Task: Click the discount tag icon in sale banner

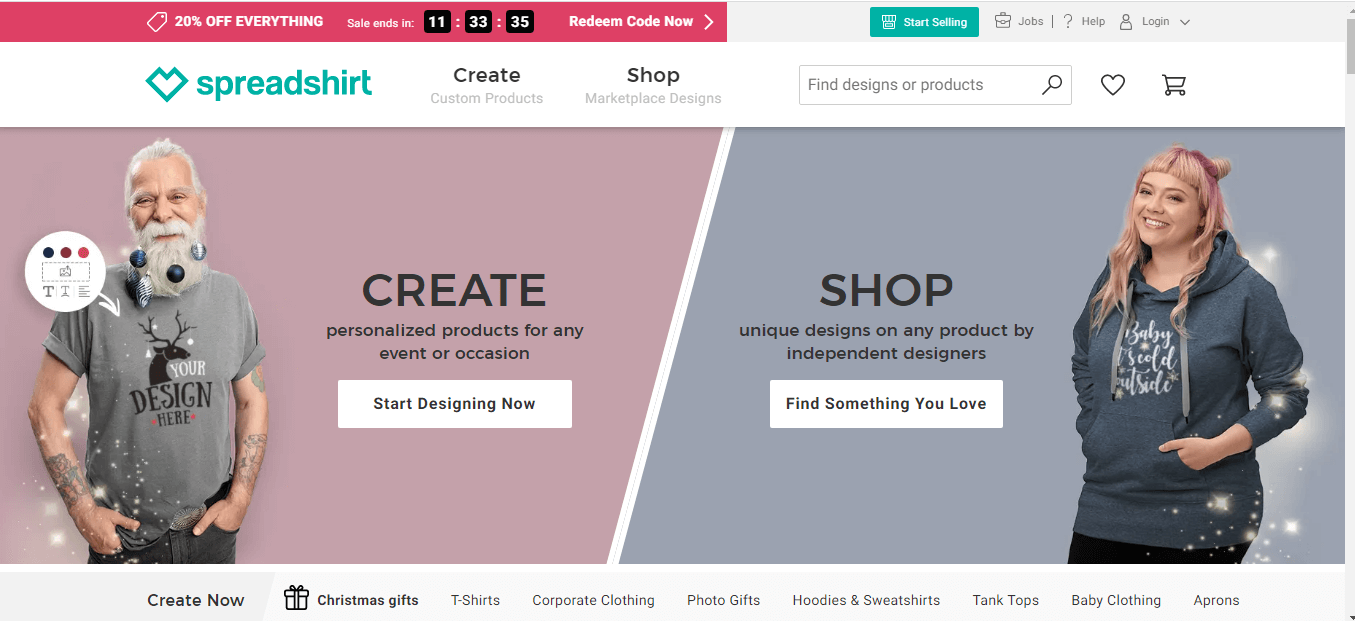Action: tap(156, 21)
